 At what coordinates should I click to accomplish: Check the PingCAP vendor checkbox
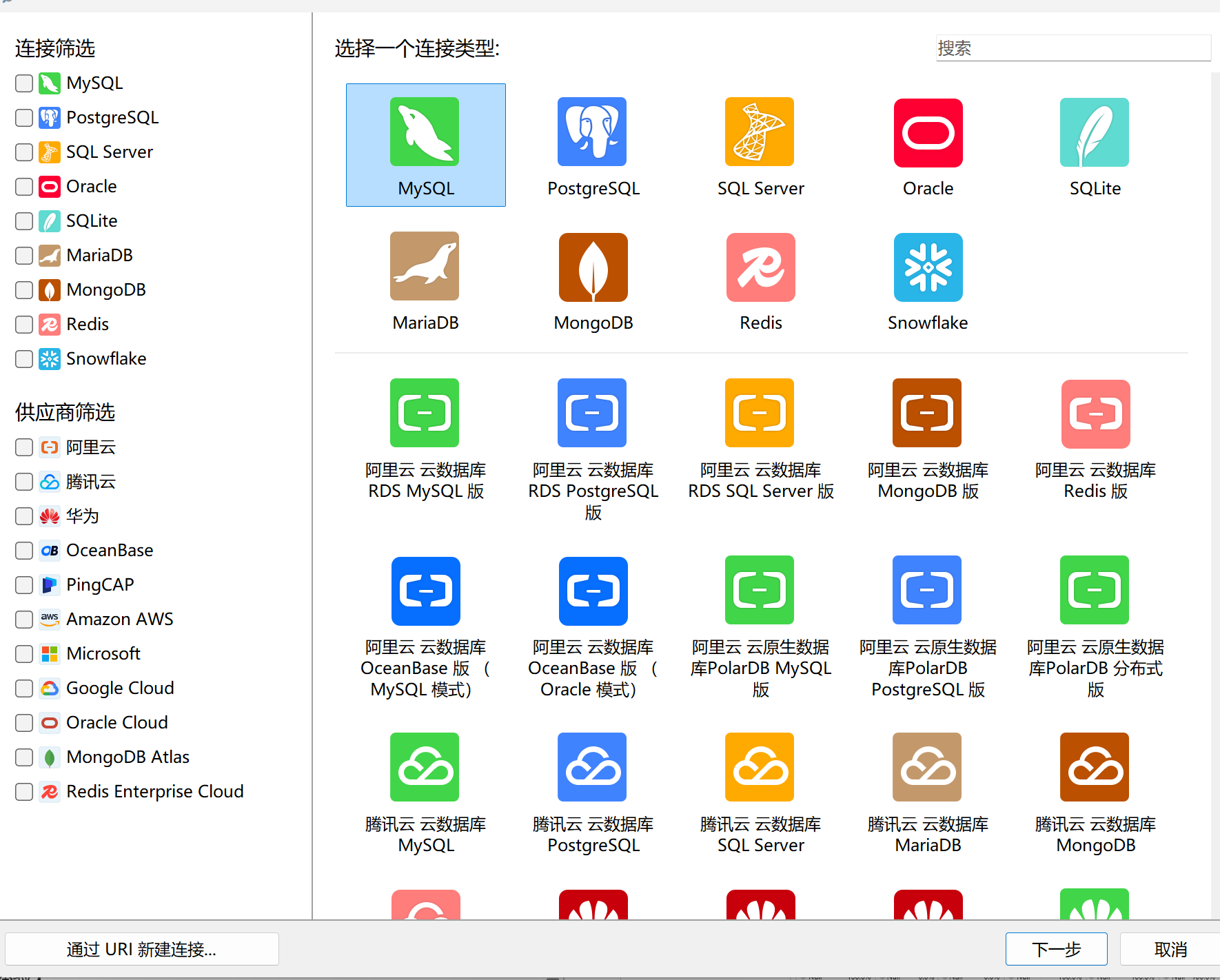[x=24, y=585]
